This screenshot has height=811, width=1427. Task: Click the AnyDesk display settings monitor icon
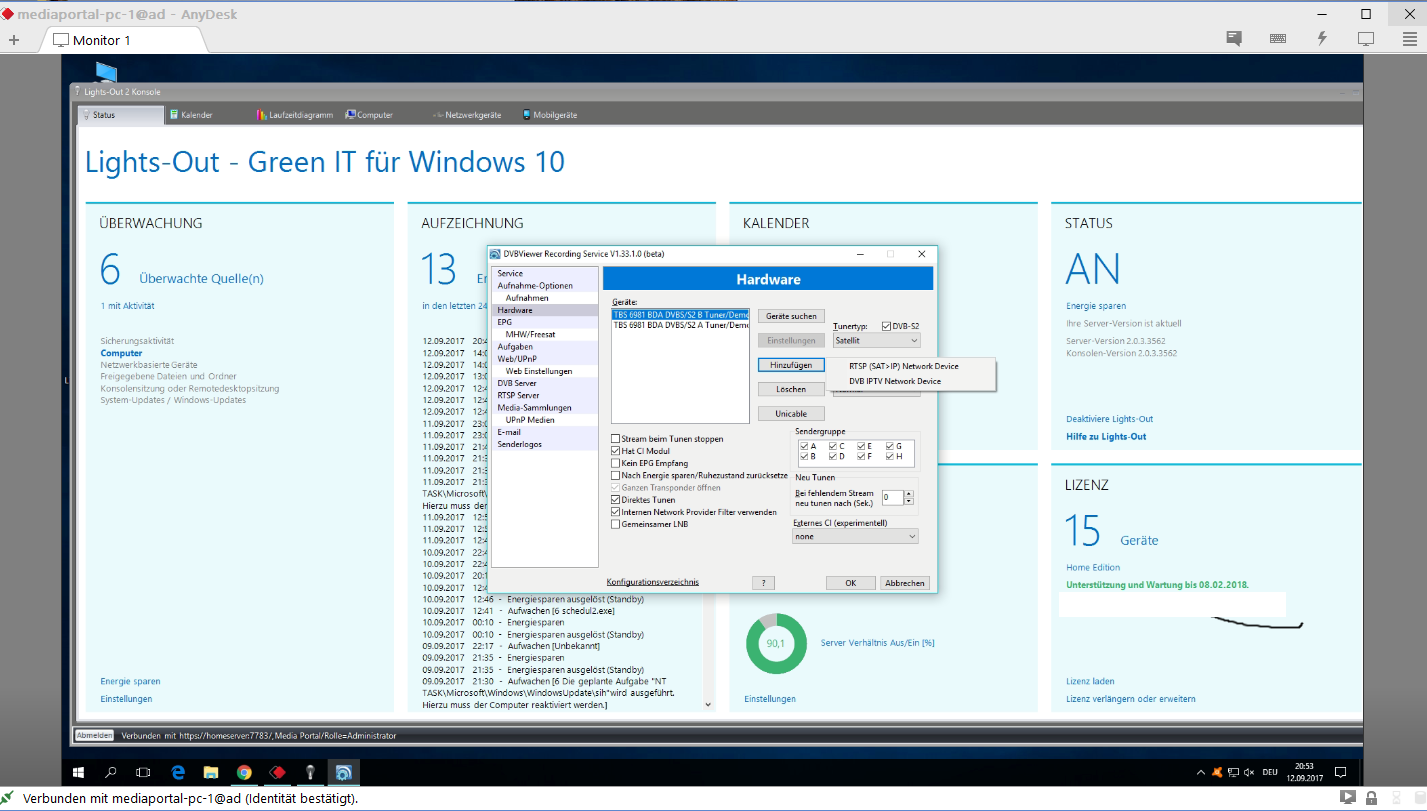click(1366, 39)
